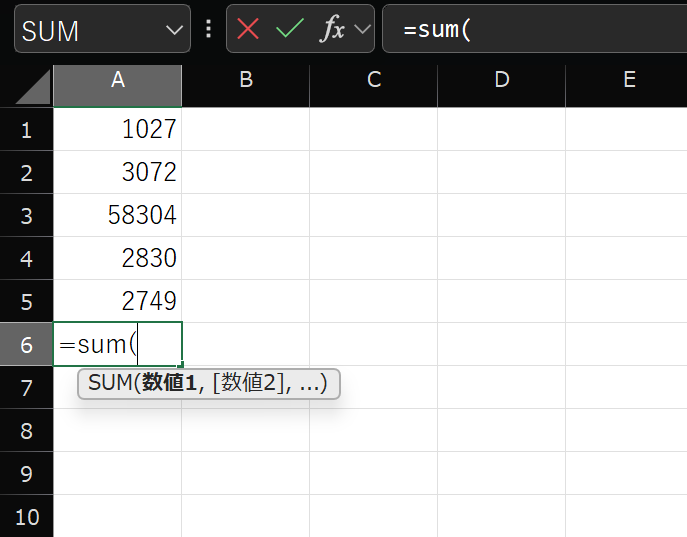The height and width of the screenshot is (537, 687).
Task: Click the editing cell with =sum(
Action: 117,344
